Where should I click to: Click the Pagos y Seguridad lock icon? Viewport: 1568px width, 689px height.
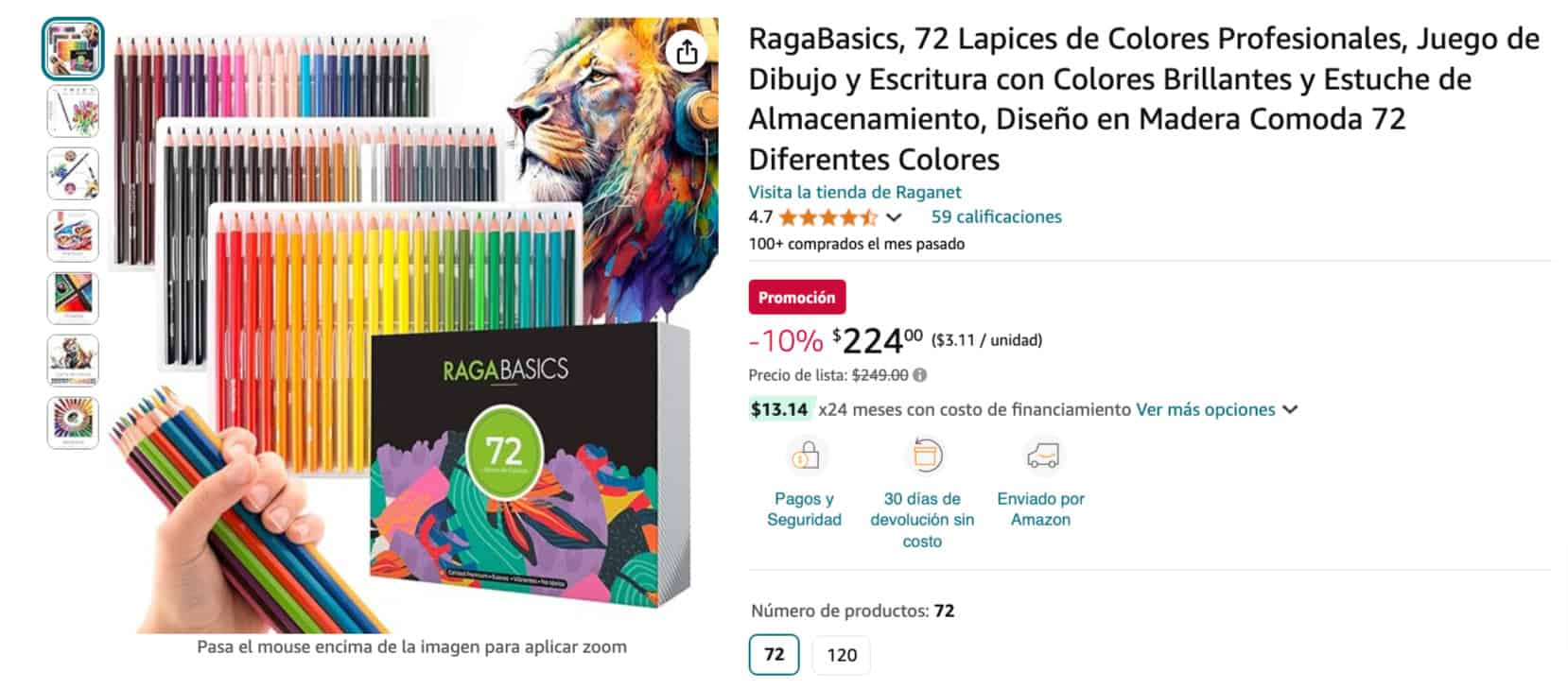tap(804, 457)
